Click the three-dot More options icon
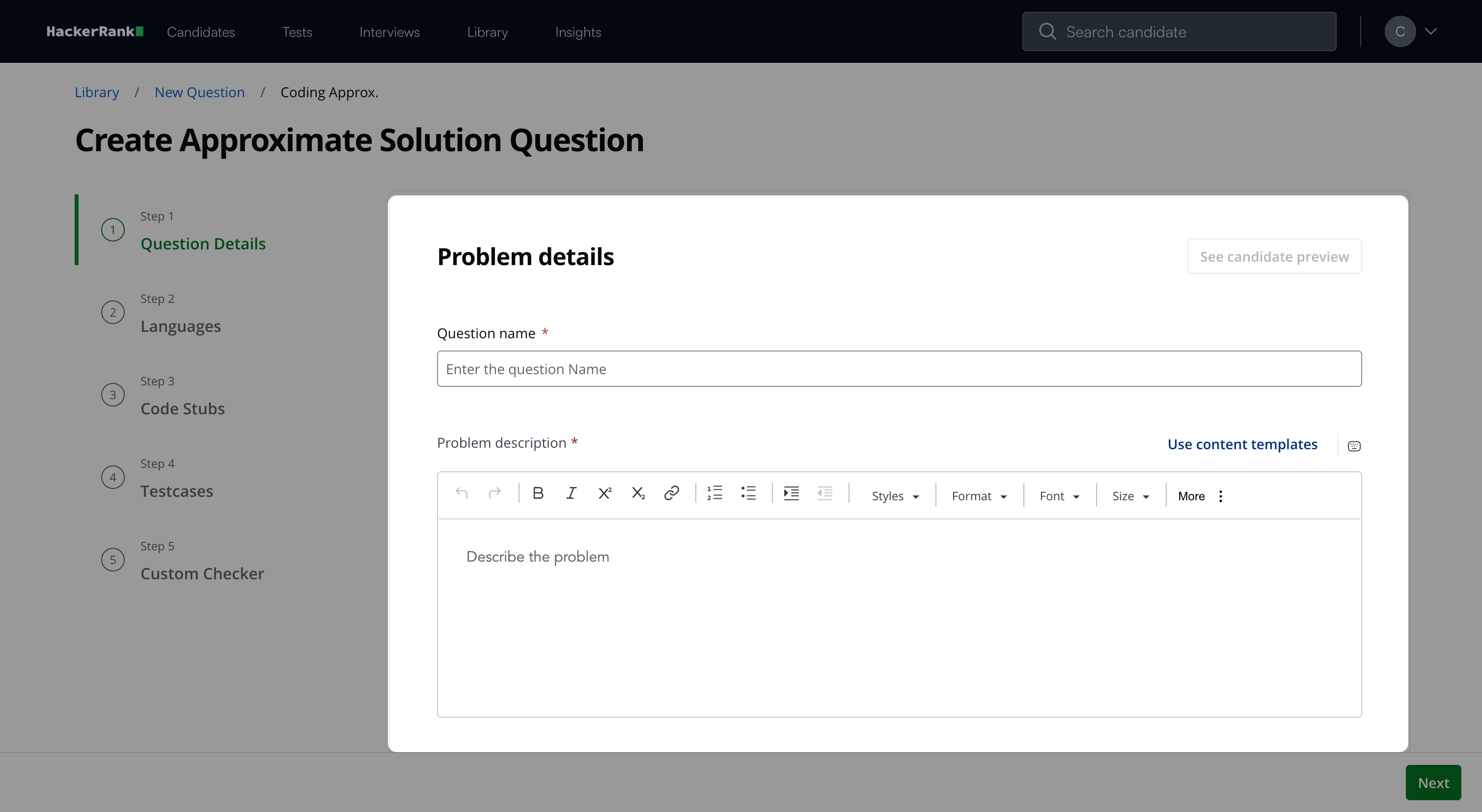The width and height of the screenshot is (1482, 812). point(1221,496)
